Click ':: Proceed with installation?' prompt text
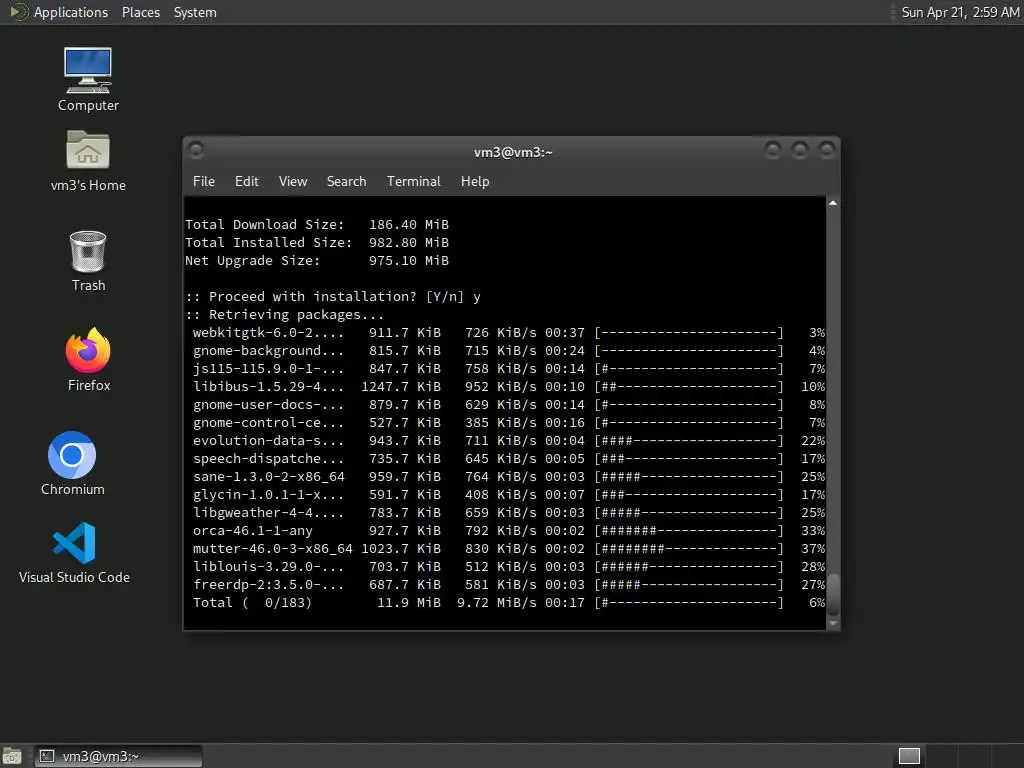This screenshot has width=1024, height=768. (301, 296)
